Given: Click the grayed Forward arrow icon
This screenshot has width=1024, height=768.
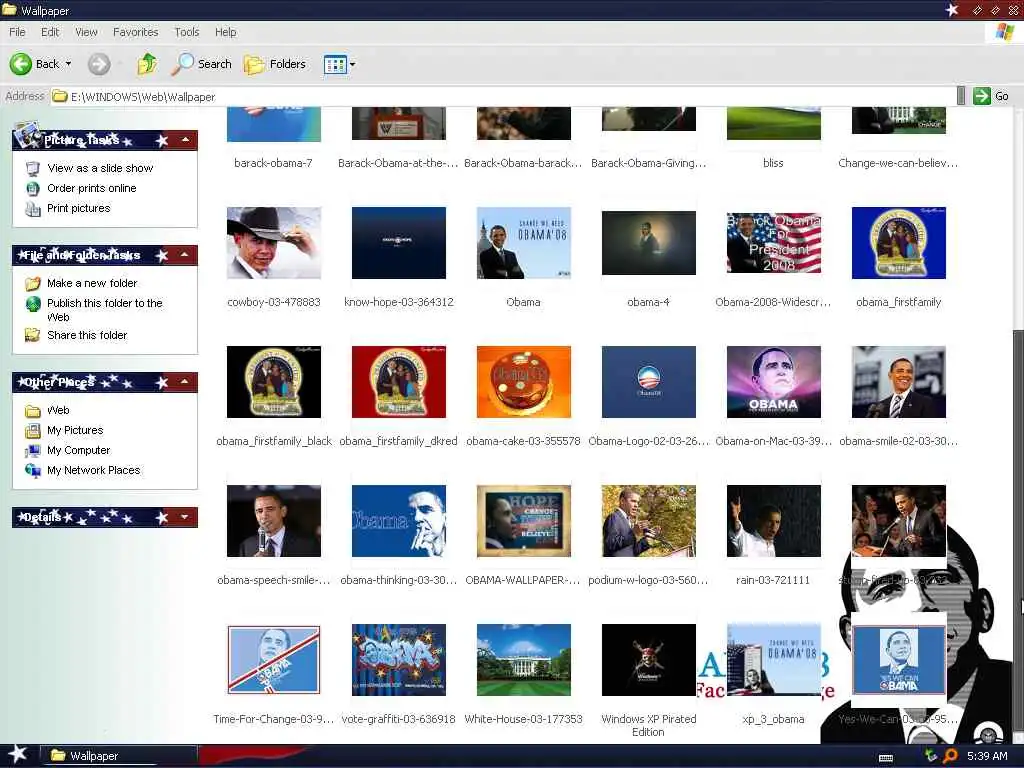Looking at the screenshot, I should coord(99,64).
